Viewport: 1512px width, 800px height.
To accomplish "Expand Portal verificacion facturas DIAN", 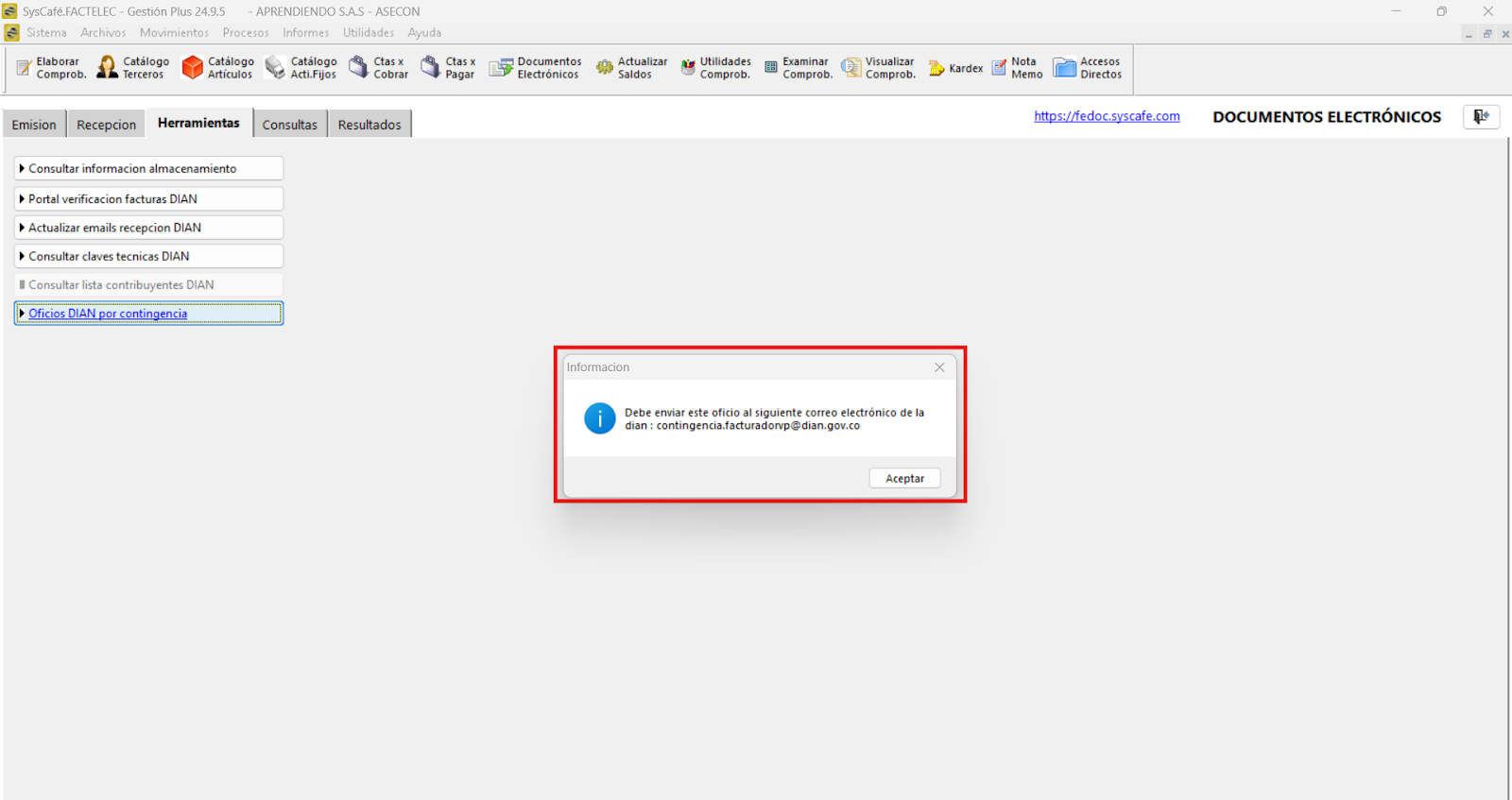I will point(148,199).
